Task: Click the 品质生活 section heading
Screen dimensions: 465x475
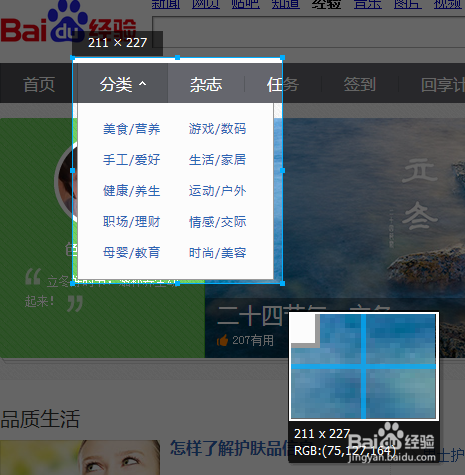Action: (40, 419)
